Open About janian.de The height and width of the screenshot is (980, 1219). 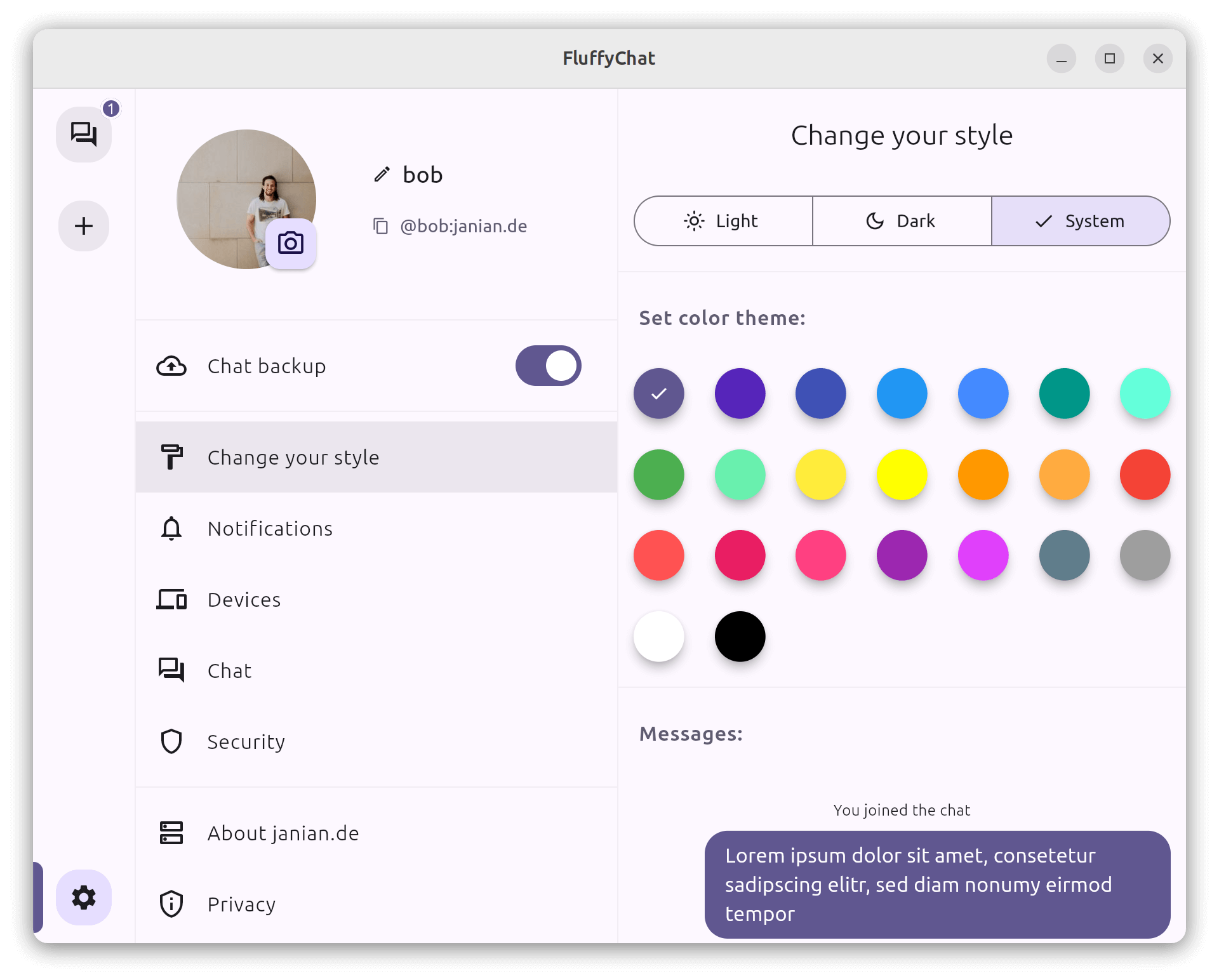pos(283,833)
